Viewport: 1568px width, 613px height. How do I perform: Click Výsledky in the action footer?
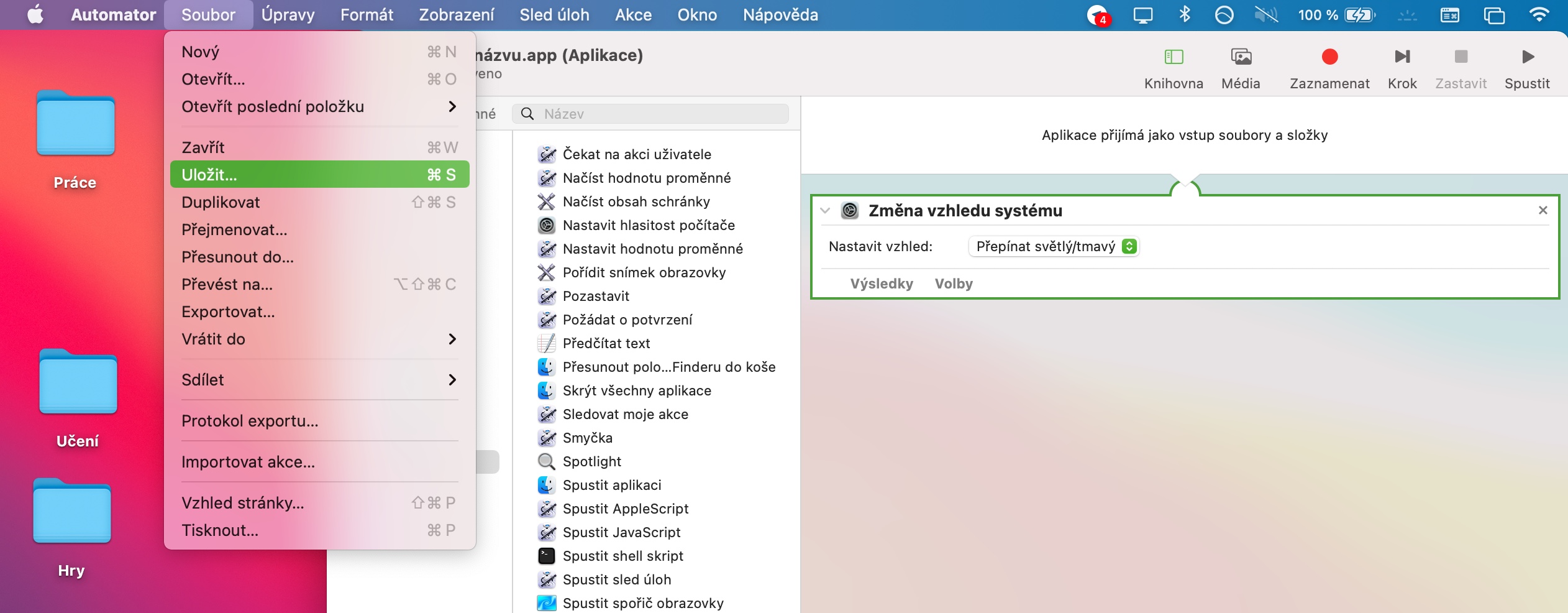[x=882, y=284]
